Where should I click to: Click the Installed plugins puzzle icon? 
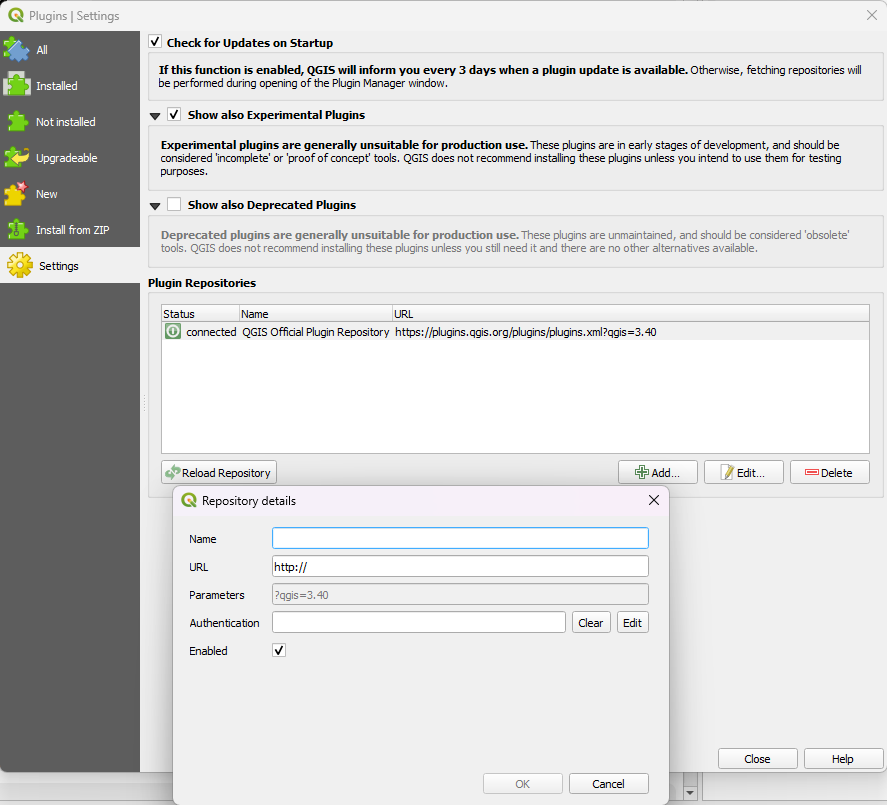click(17, 85)
